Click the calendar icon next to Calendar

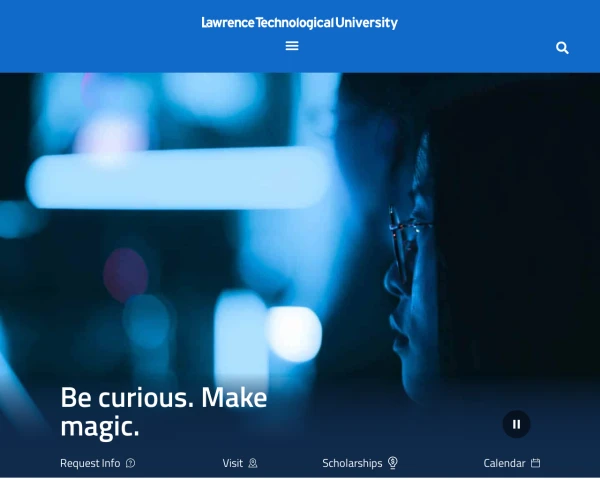click(536, 463)
